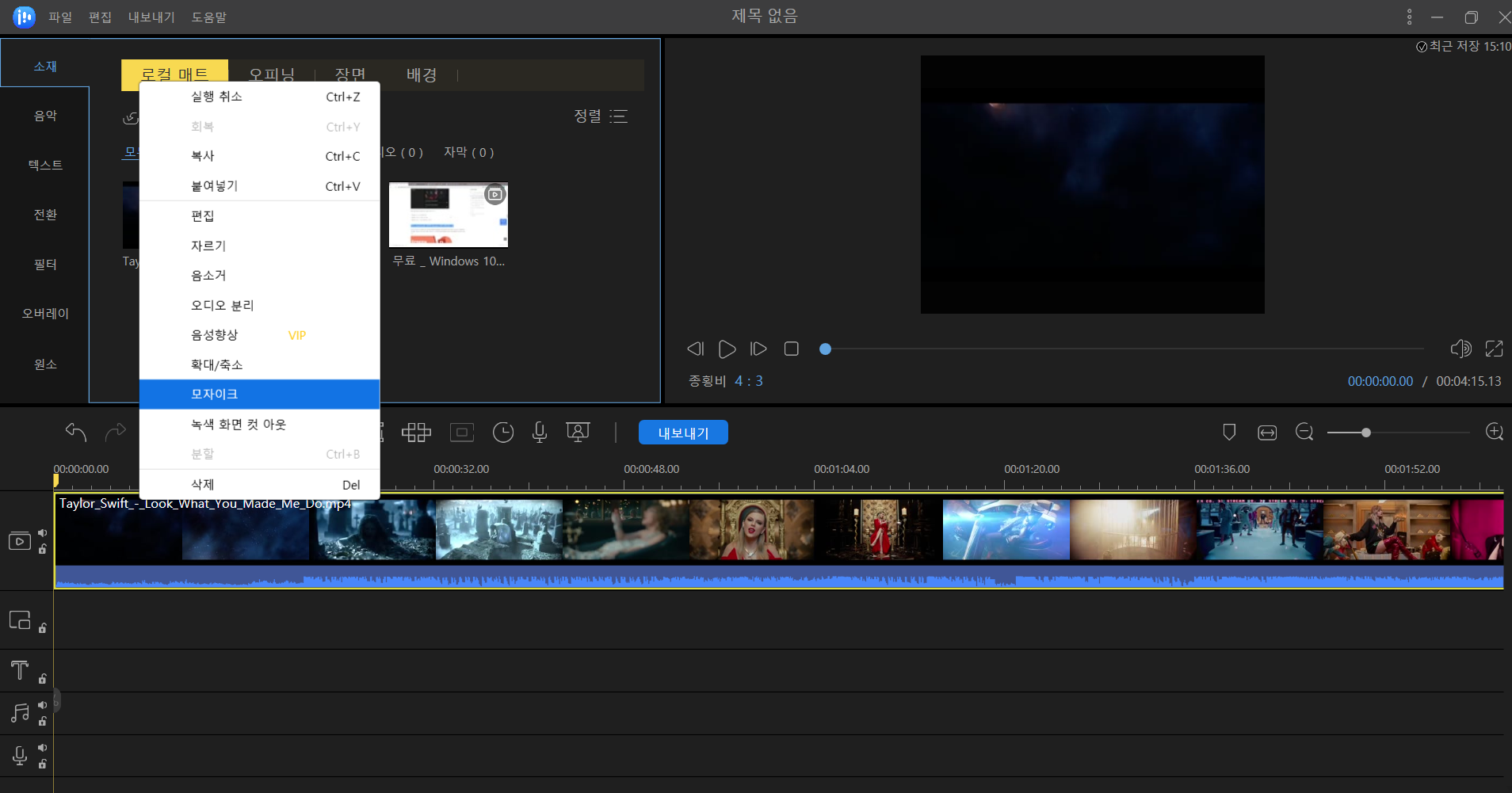Change the aspect ratio from 4 : 3
The width and height of the screenshot is (1512, 793).
click(x=748, y=381)
